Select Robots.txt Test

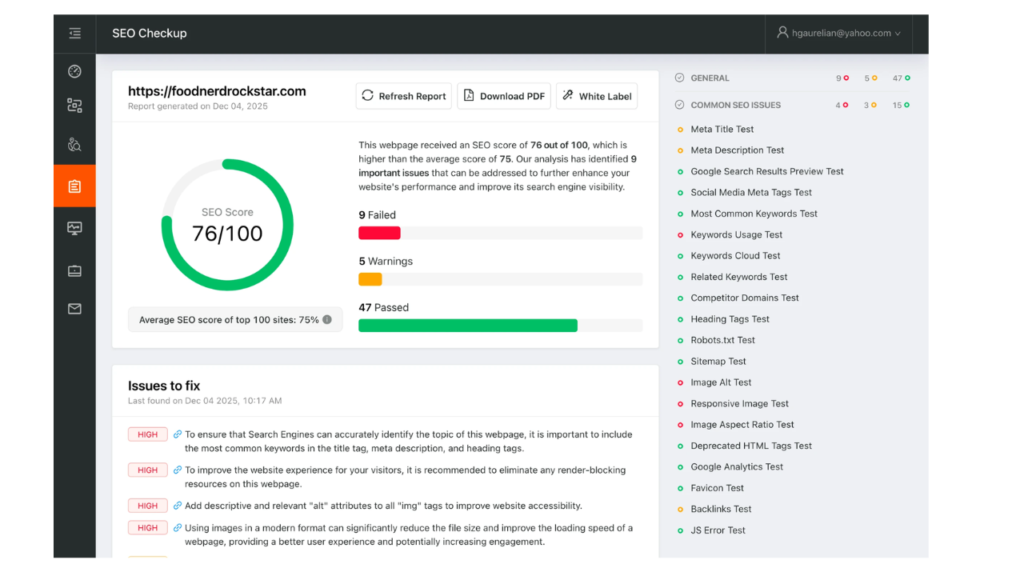722,340
